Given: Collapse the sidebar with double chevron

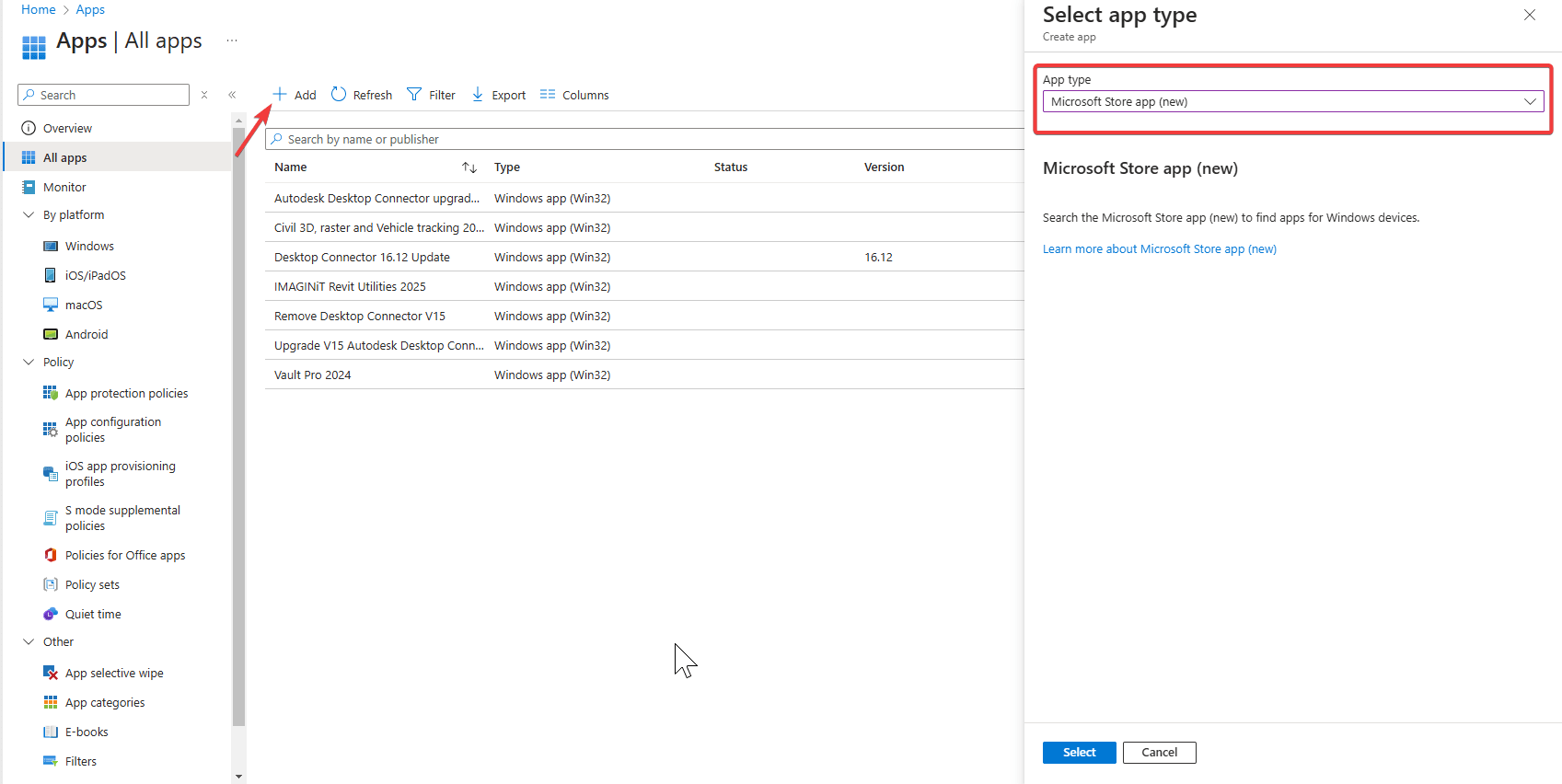Looking at the screenshot, I should point(232,95).
